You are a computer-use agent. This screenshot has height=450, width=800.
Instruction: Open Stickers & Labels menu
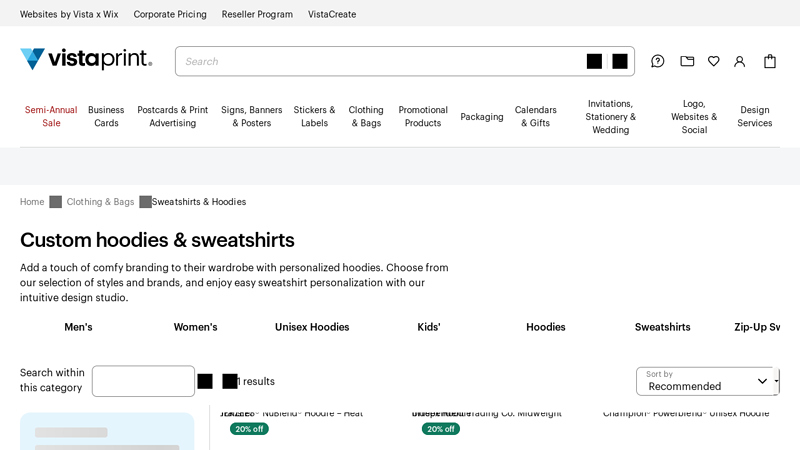314,116
